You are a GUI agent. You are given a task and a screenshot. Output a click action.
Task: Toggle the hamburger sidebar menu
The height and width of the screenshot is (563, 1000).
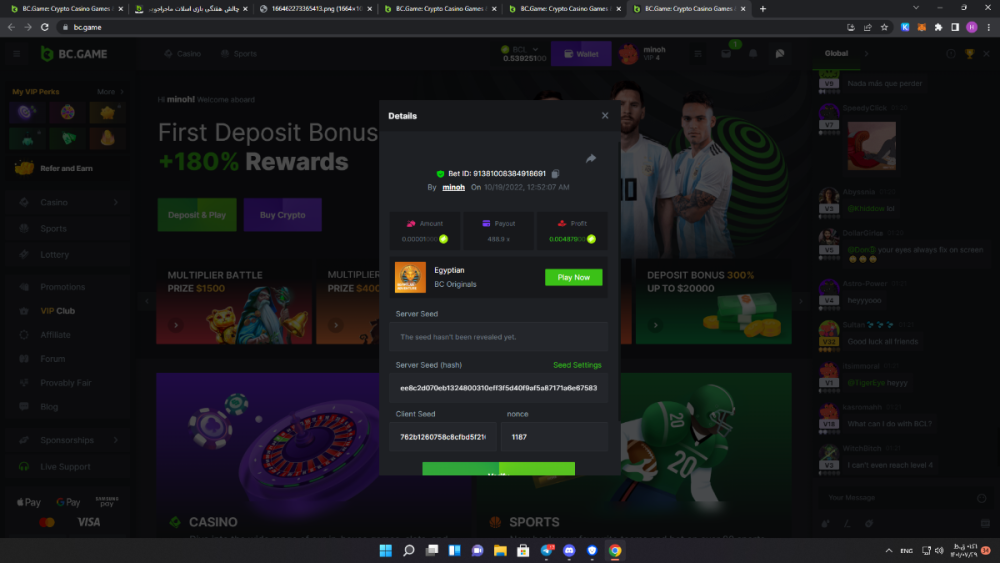click(17, 54)
